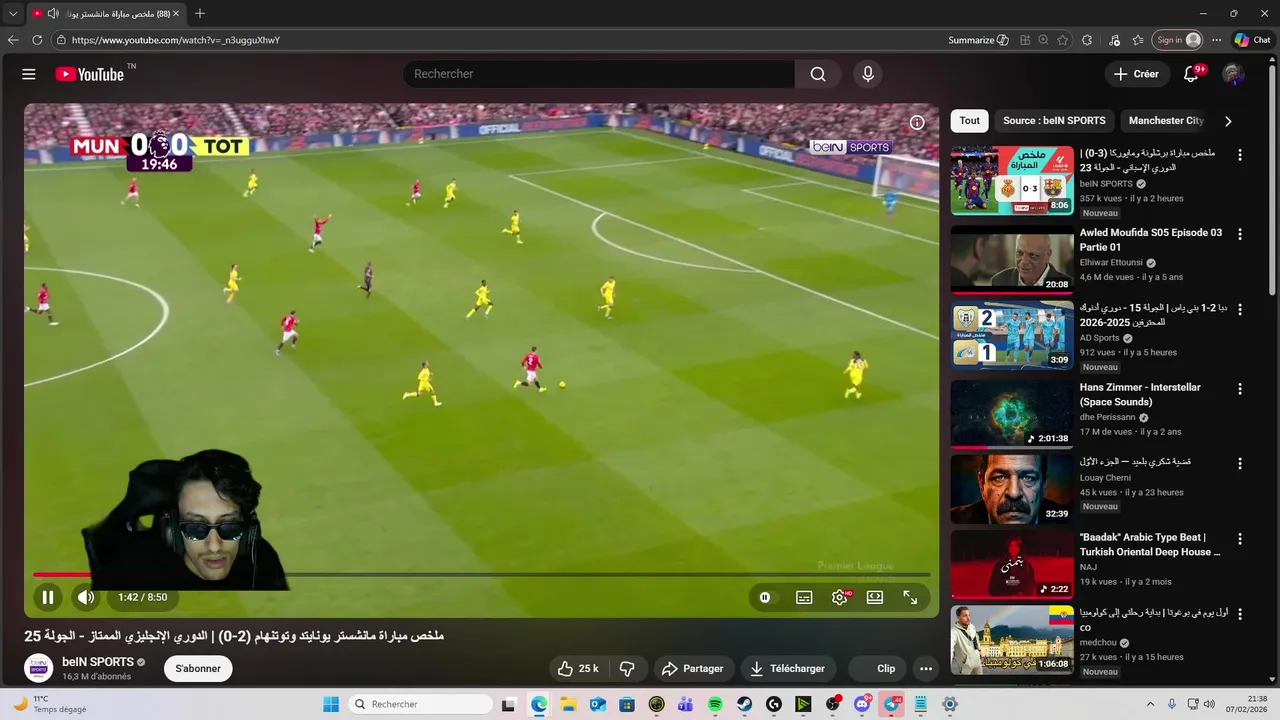Image resolution: width=1280 pixels, height=720 pixels.
Task: Go to the YouTube home logo
Action: (90, 74)
